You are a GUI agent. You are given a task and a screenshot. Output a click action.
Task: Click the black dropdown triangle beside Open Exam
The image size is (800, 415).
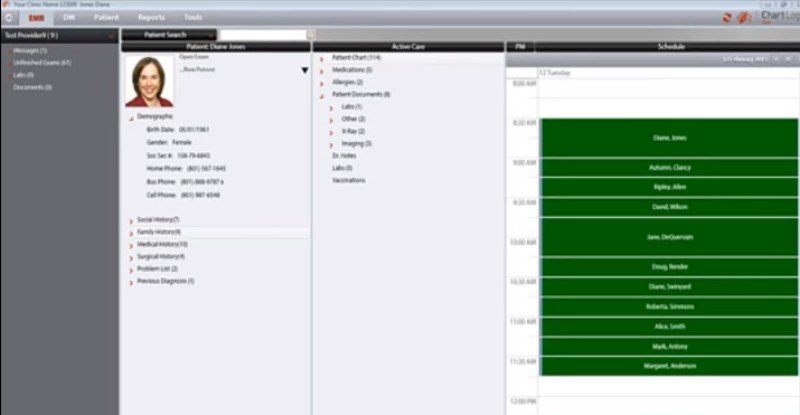coord(305,70)
